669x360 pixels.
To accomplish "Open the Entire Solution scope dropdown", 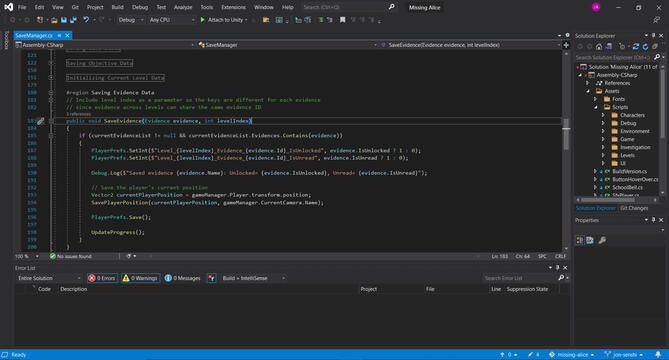I will click(x=49, y=278).
